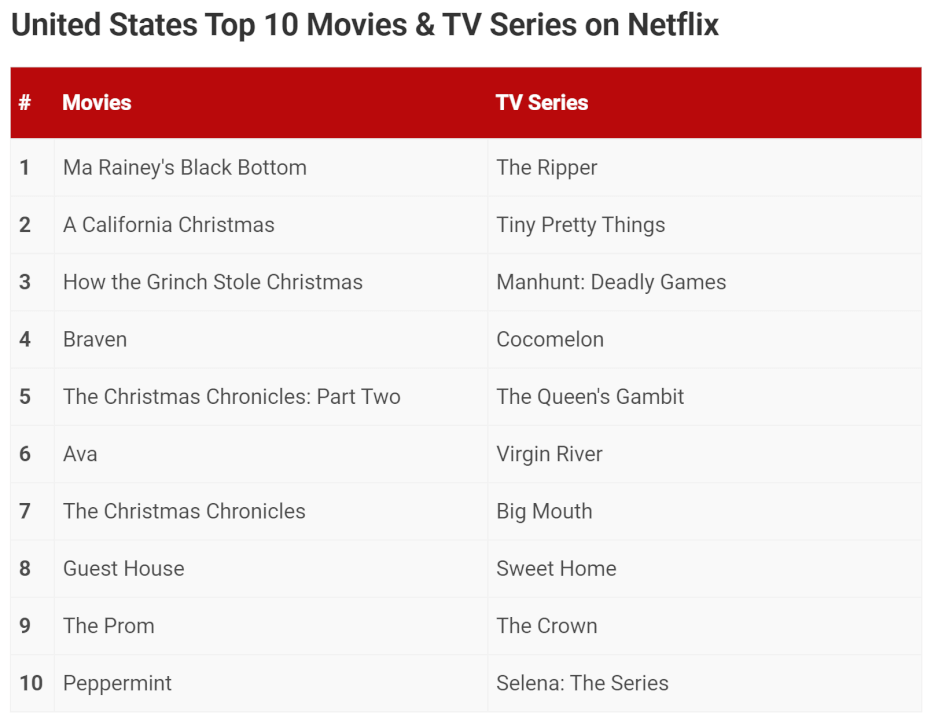
Task: Open The Queen's Gambit series
Action: (x=590, y=396)
